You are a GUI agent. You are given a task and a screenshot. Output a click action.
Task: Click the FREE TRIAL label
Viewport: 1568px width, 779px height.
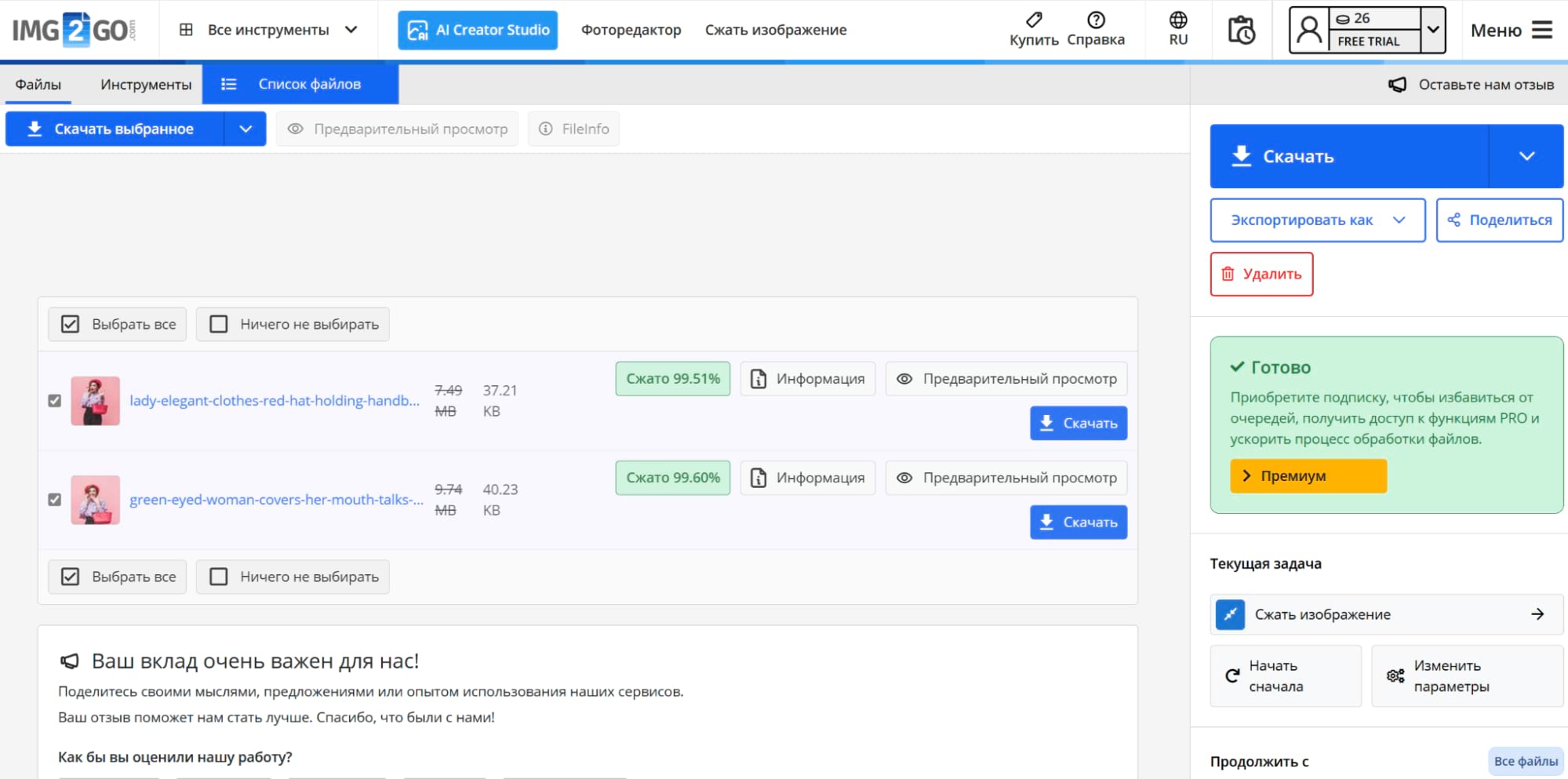[1369, 42]
